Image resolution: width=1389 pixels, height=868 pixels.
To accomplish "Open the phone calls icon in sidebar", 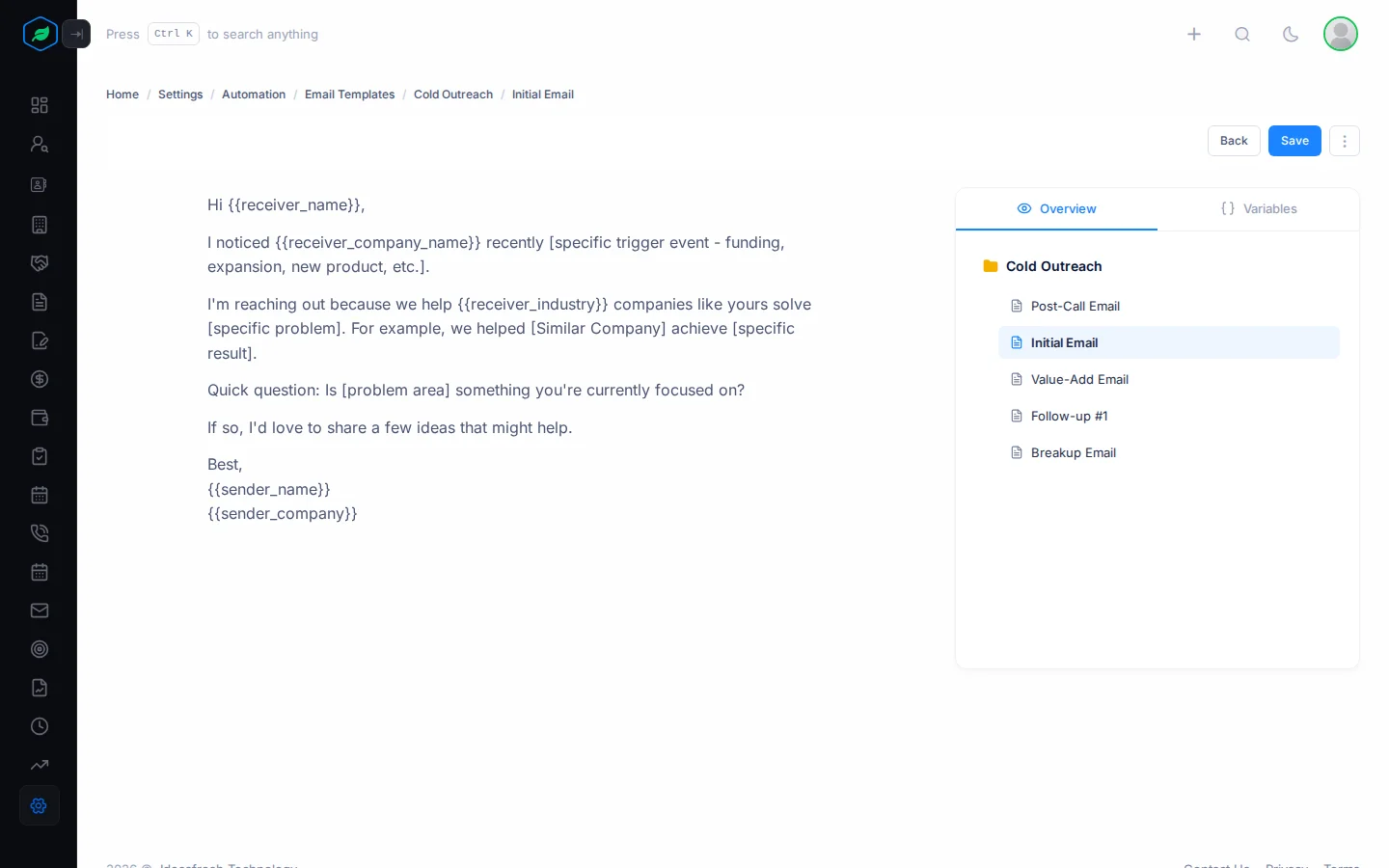I will [40, 533].
